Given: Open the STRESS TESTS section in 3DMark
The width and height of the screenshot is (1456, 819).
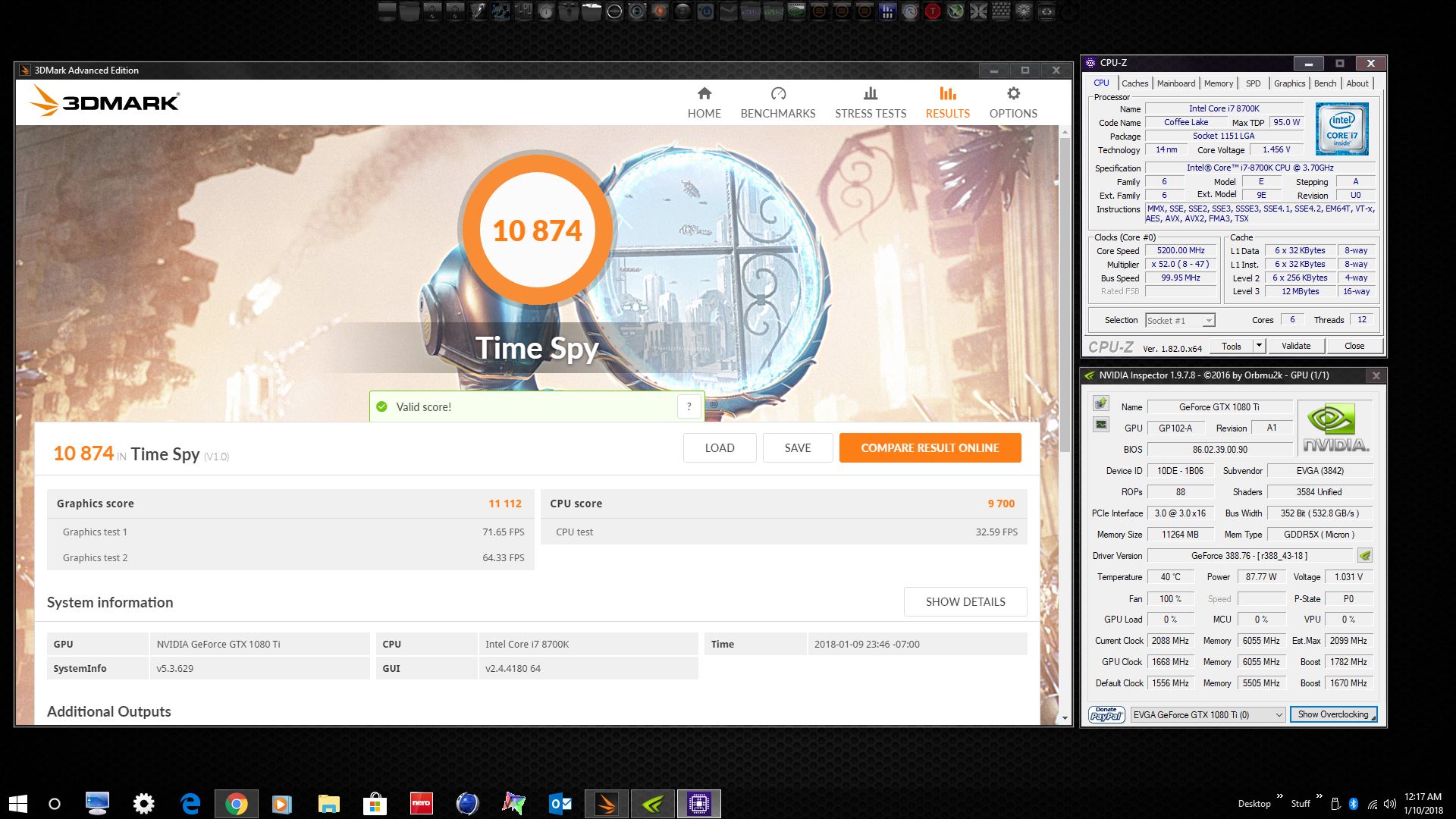Looking at the screenshot, I should pyautogui.click(x=871, y=103).
